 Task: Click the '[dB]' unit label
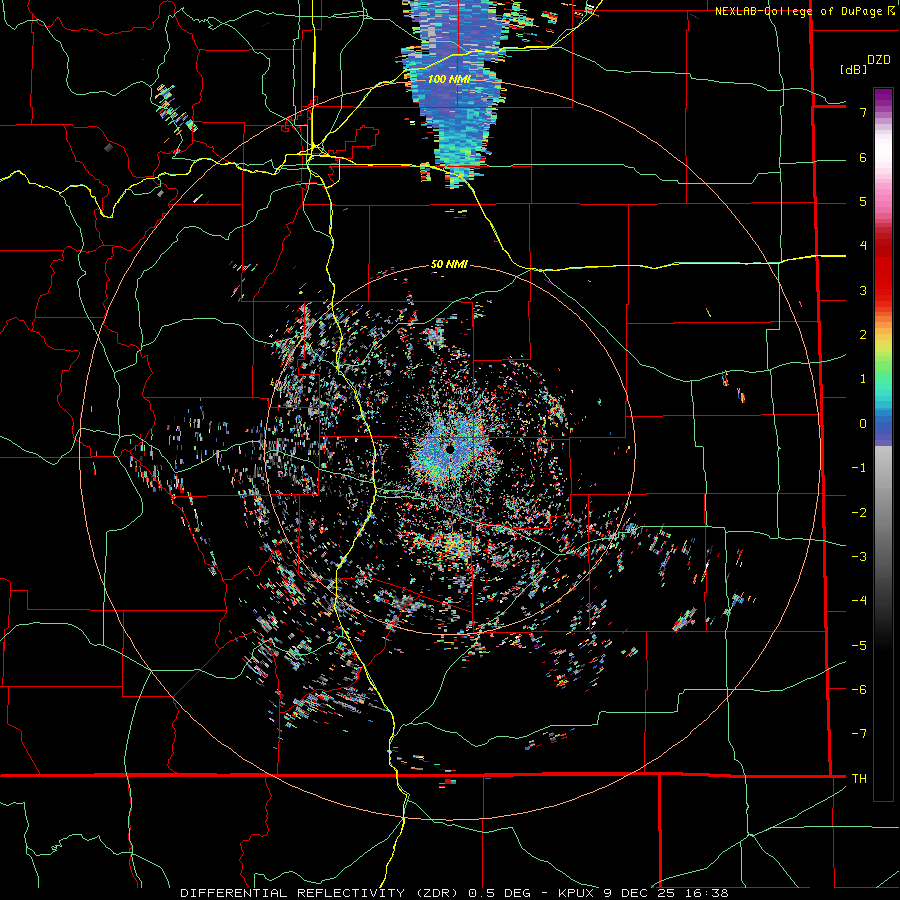[x=853, y=69]
